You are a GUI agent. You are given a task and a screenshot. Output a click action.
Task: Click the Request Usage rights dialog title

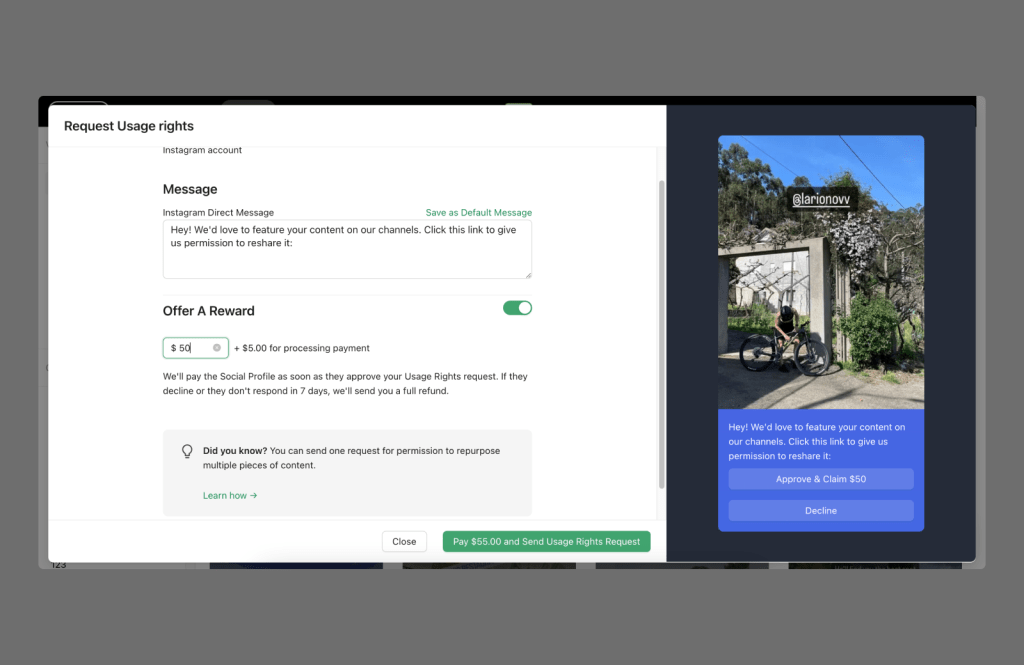pos(129,126)
